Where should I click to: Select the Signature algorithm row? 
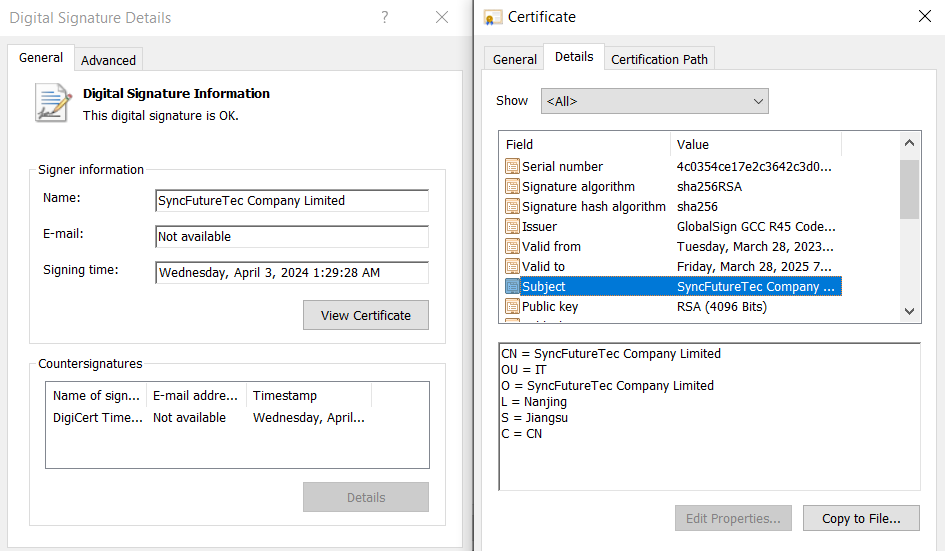coord(673,186)
